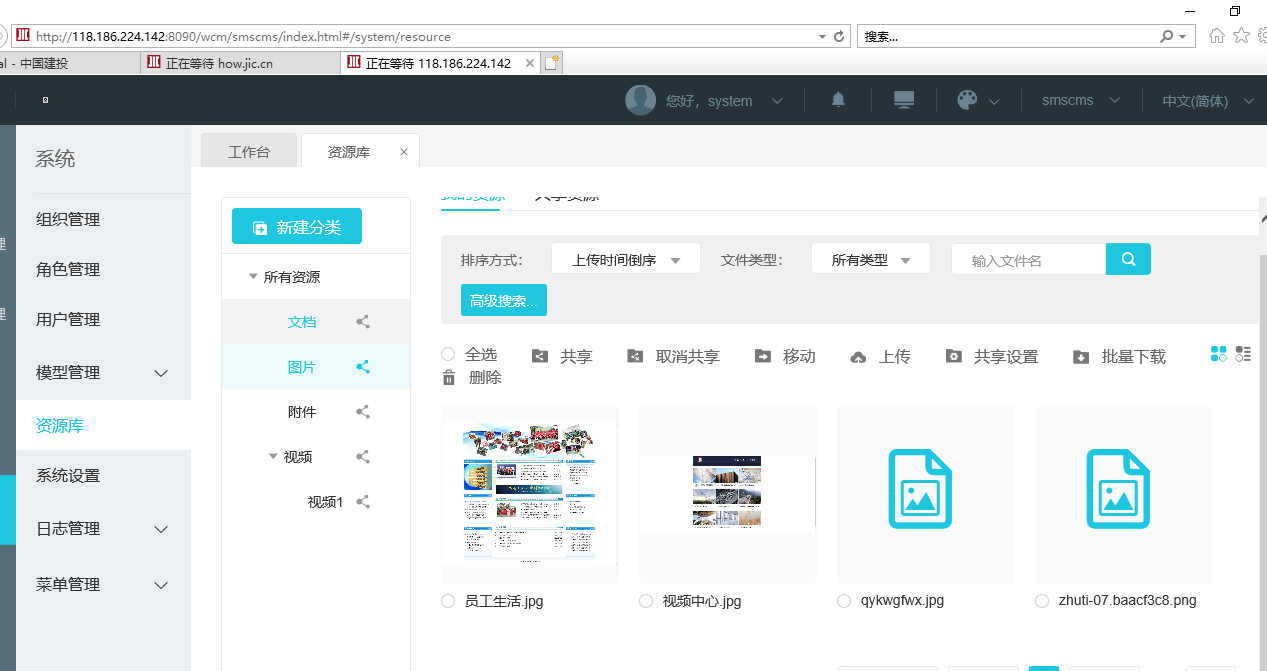Click the 上传 upload toolbar item

pos(880,357)
